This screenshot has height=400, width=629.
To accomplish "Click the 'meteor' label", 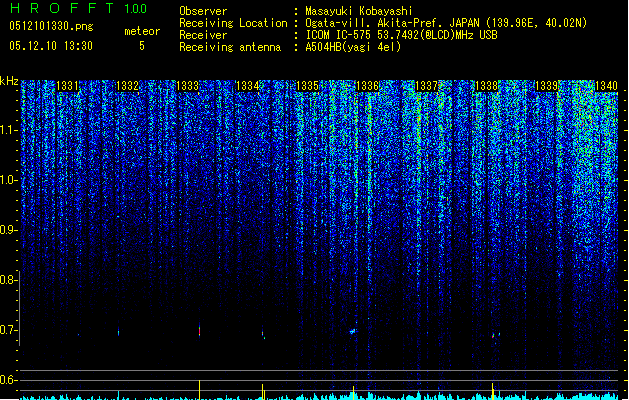I will click(x=142, y=31).
